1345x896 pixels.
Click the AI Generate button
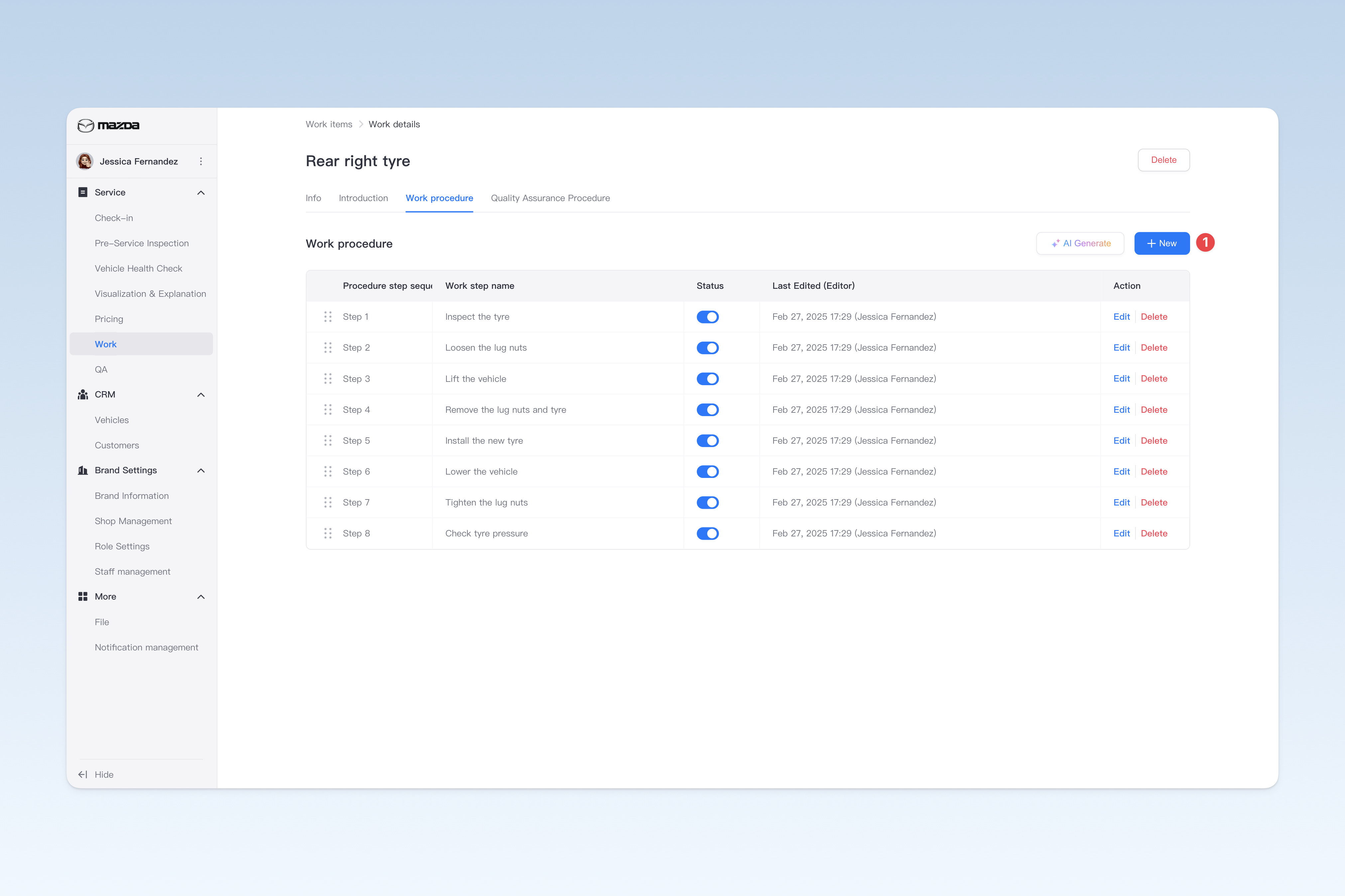point(1080,243)
